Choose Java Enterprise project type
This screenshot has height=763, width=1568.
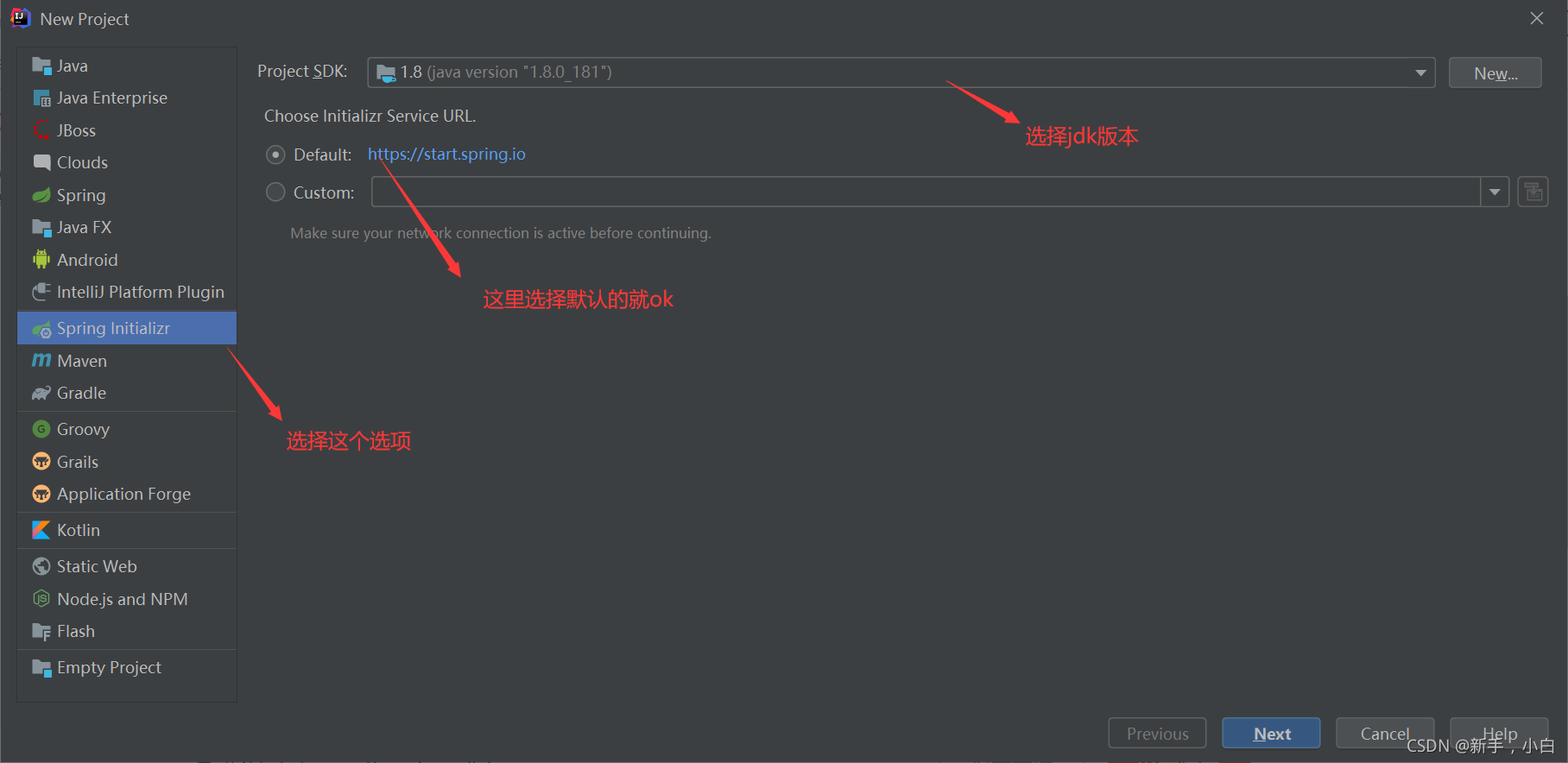click(127, 98)
